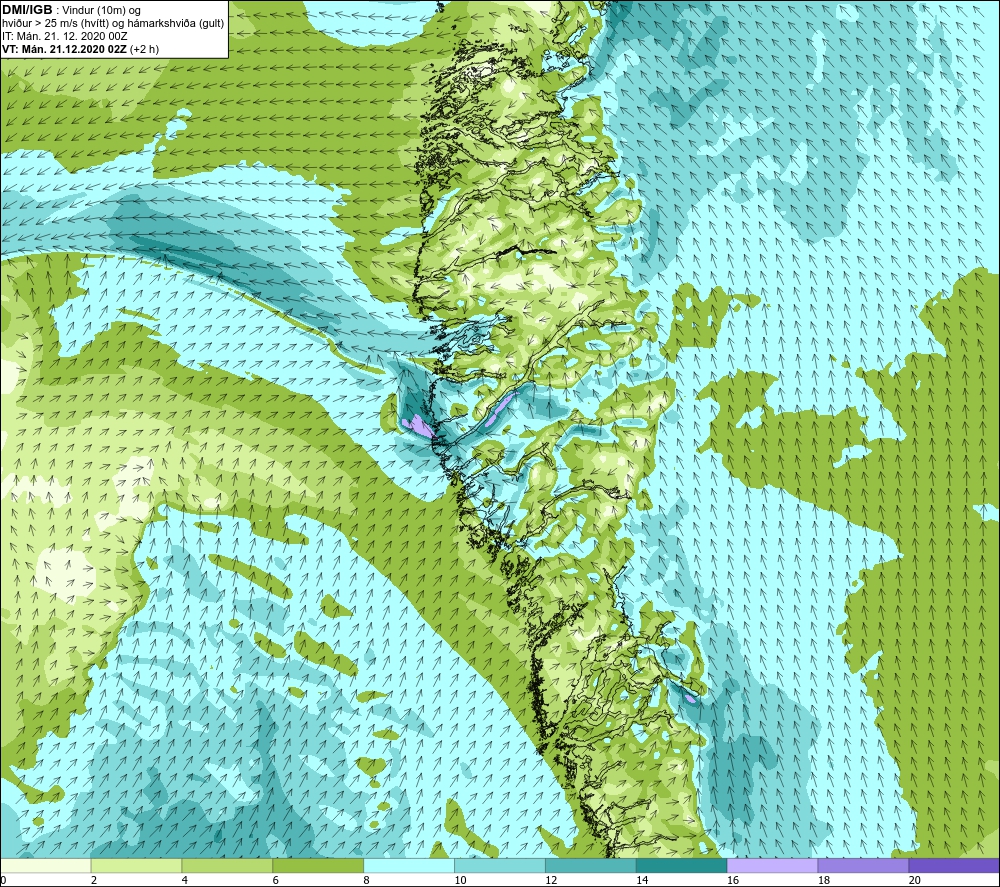The height and width of the screenshot is (887, 1000).
Task: Click the 18–20 m/s purple legend swatch
Action: 863,865
